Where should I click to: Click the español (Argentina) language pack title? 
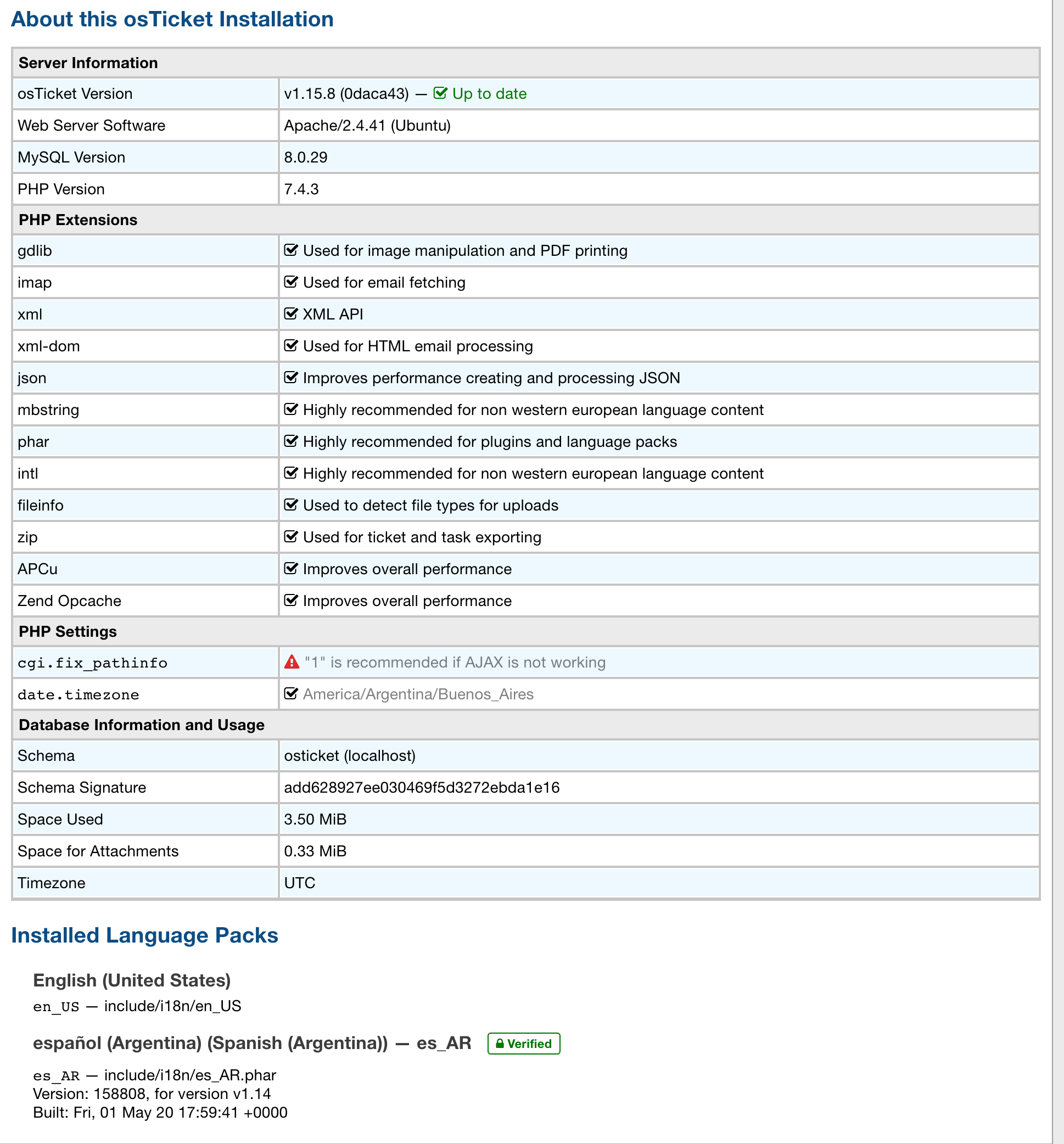pyautogui.click(x=251, y=1043)
